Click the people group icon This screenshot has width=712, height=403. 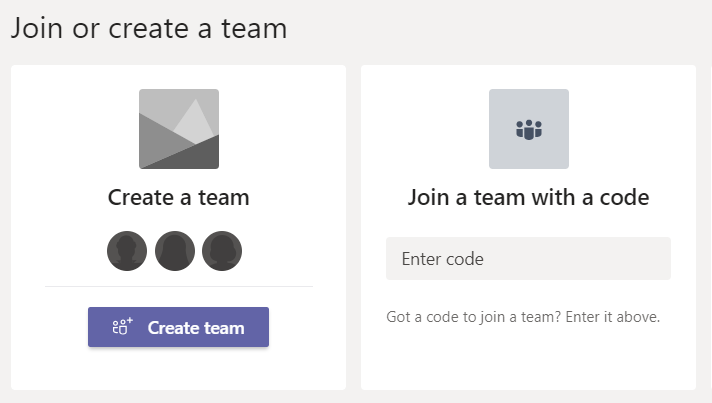point(529,130)
